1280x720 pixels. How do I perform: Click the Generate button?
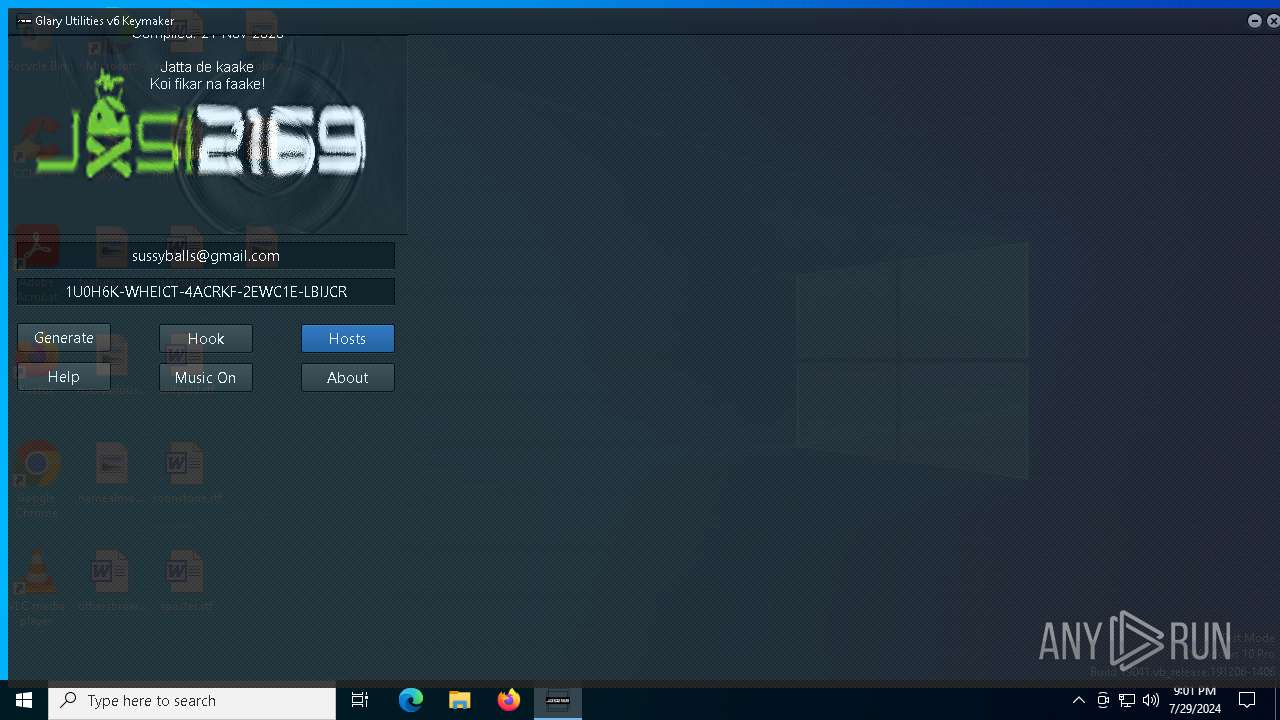[64, 338]
